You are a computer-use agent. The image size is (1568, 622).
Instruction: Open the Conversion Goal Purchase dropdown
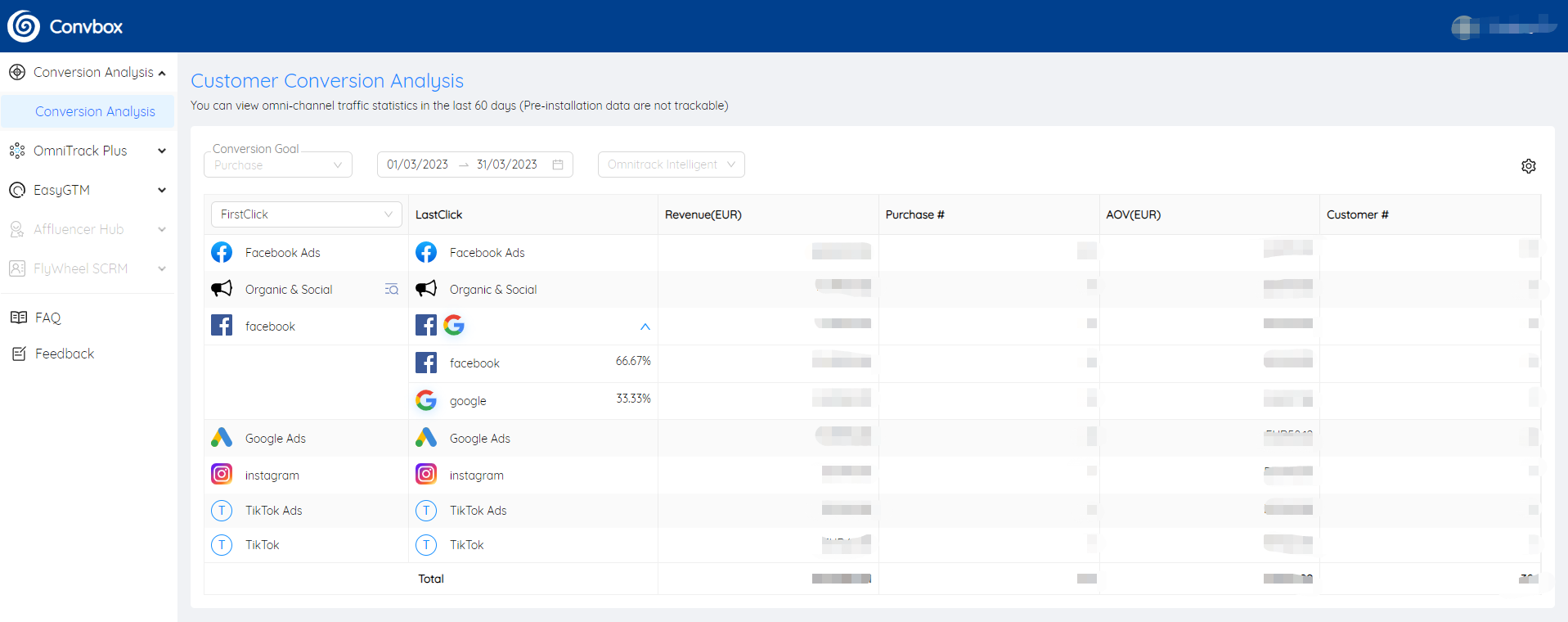(x=278, y=165)
